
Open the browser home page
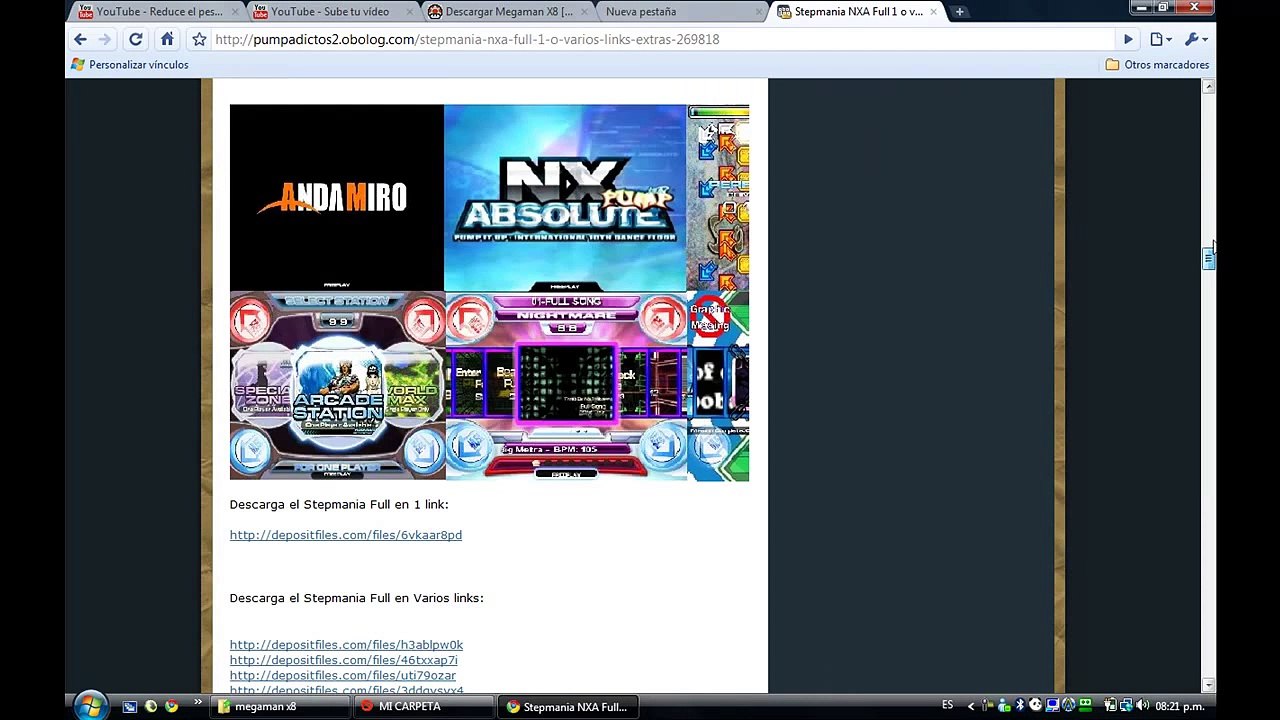(167, 39)
